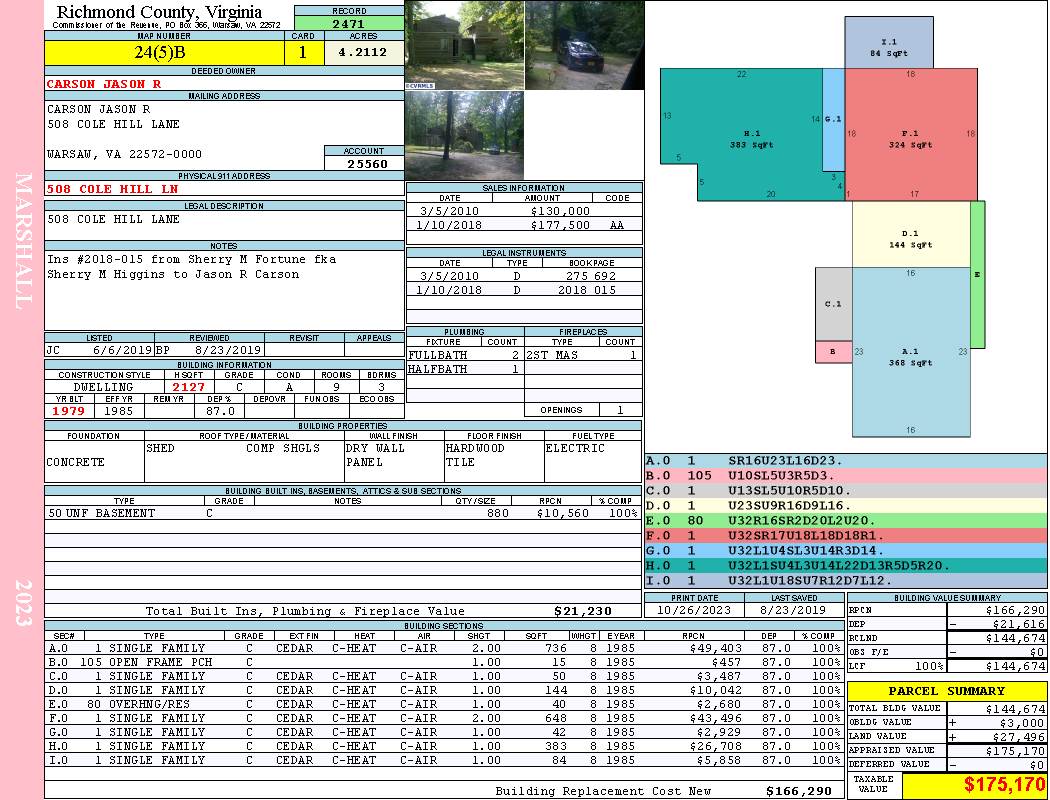Click red legend row F.0
Screen dimensions: 1050x800
845,536
